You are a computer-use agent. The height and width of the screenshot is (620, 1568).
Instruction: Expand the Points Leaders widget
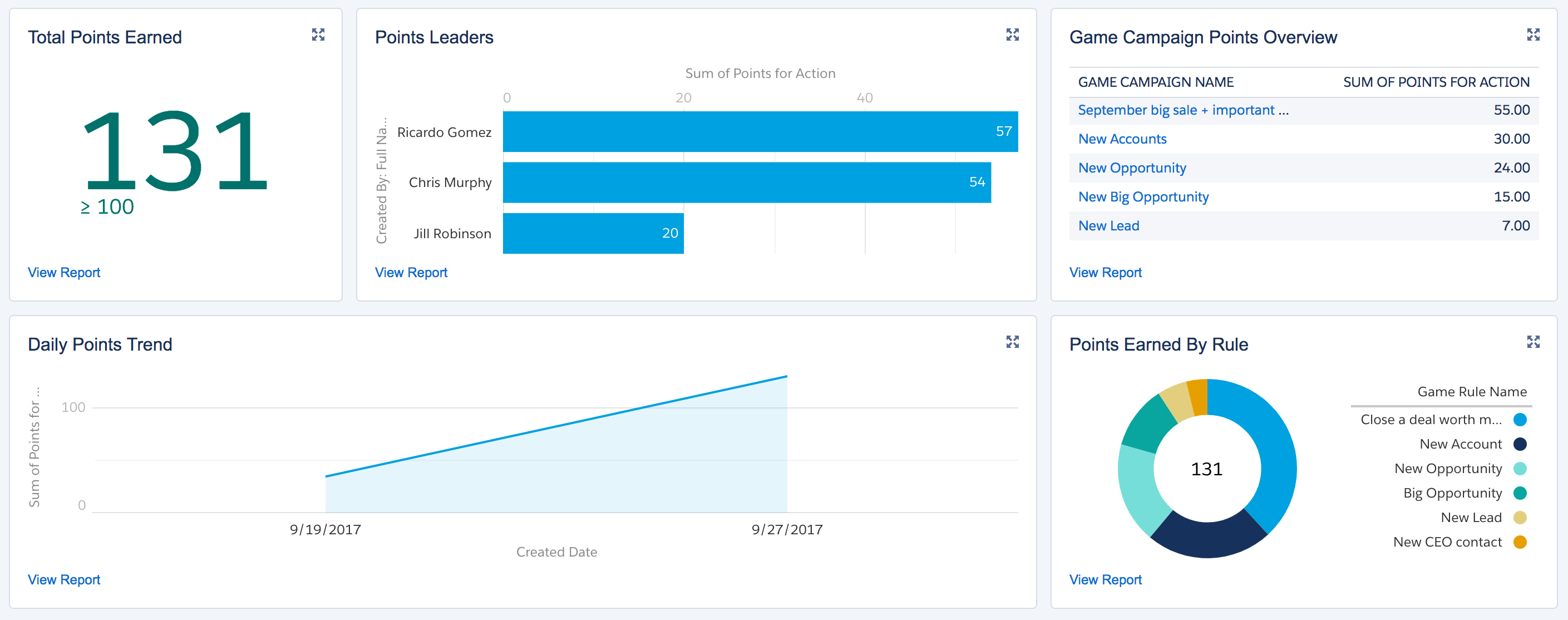pos(1012,35)
